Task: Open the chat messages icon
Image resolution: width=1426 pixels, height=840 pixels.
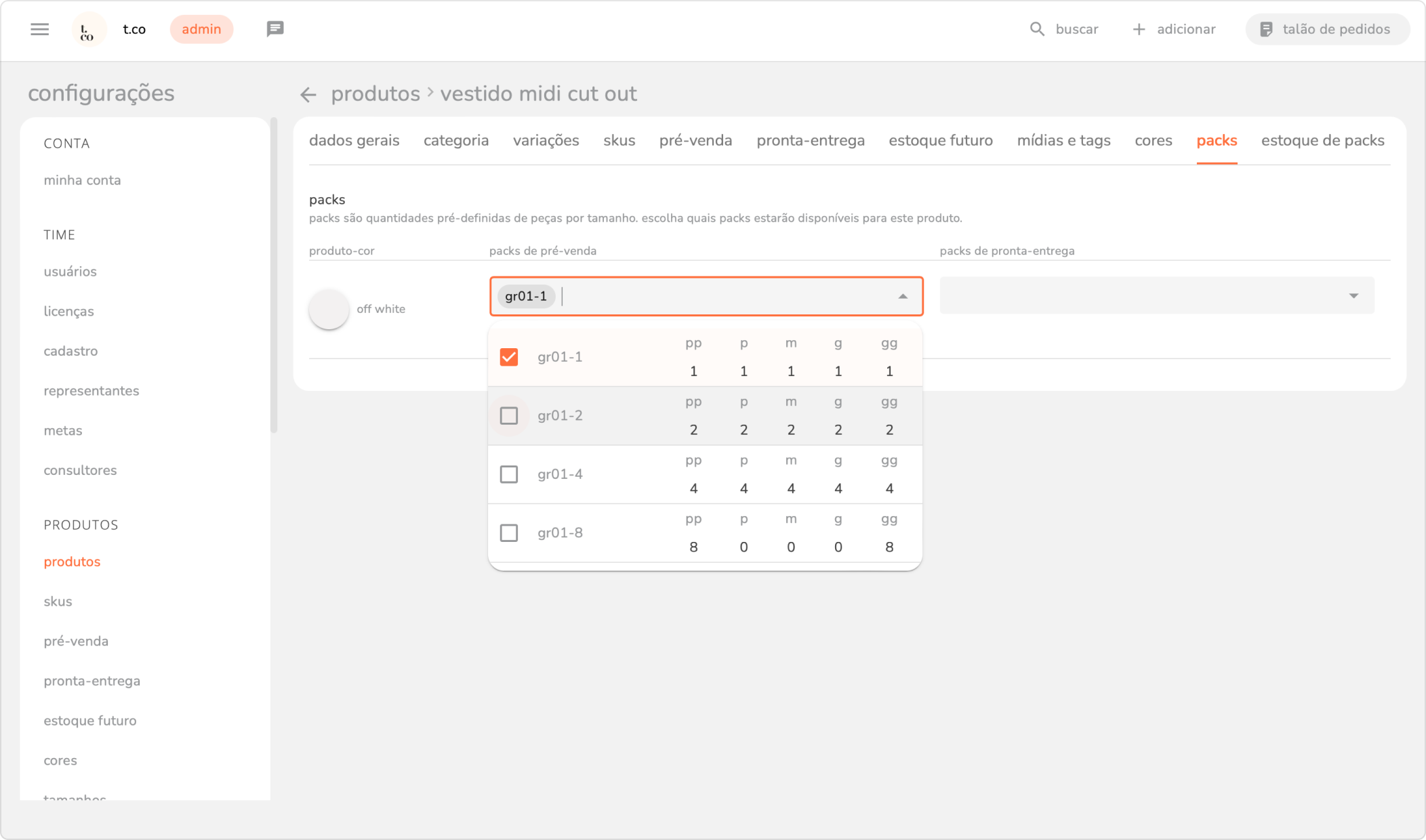Action: coord(274,29)
